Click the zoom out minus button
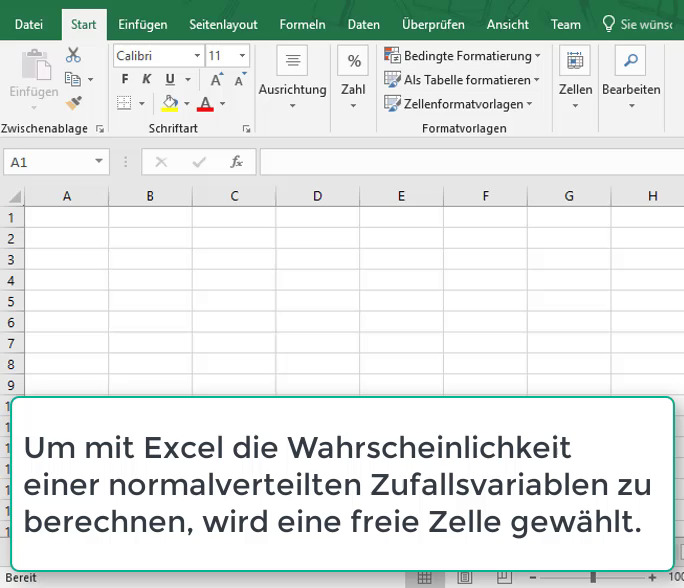 click(533, 578)
